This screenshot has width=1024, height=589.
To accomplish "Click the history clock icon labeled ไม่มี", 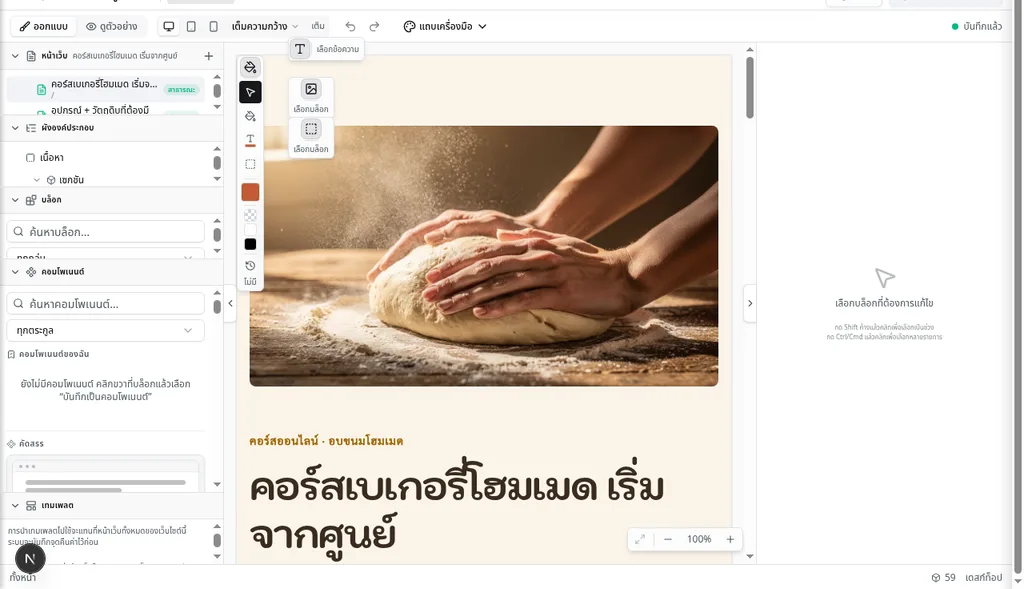I will (x=250, y=266).
